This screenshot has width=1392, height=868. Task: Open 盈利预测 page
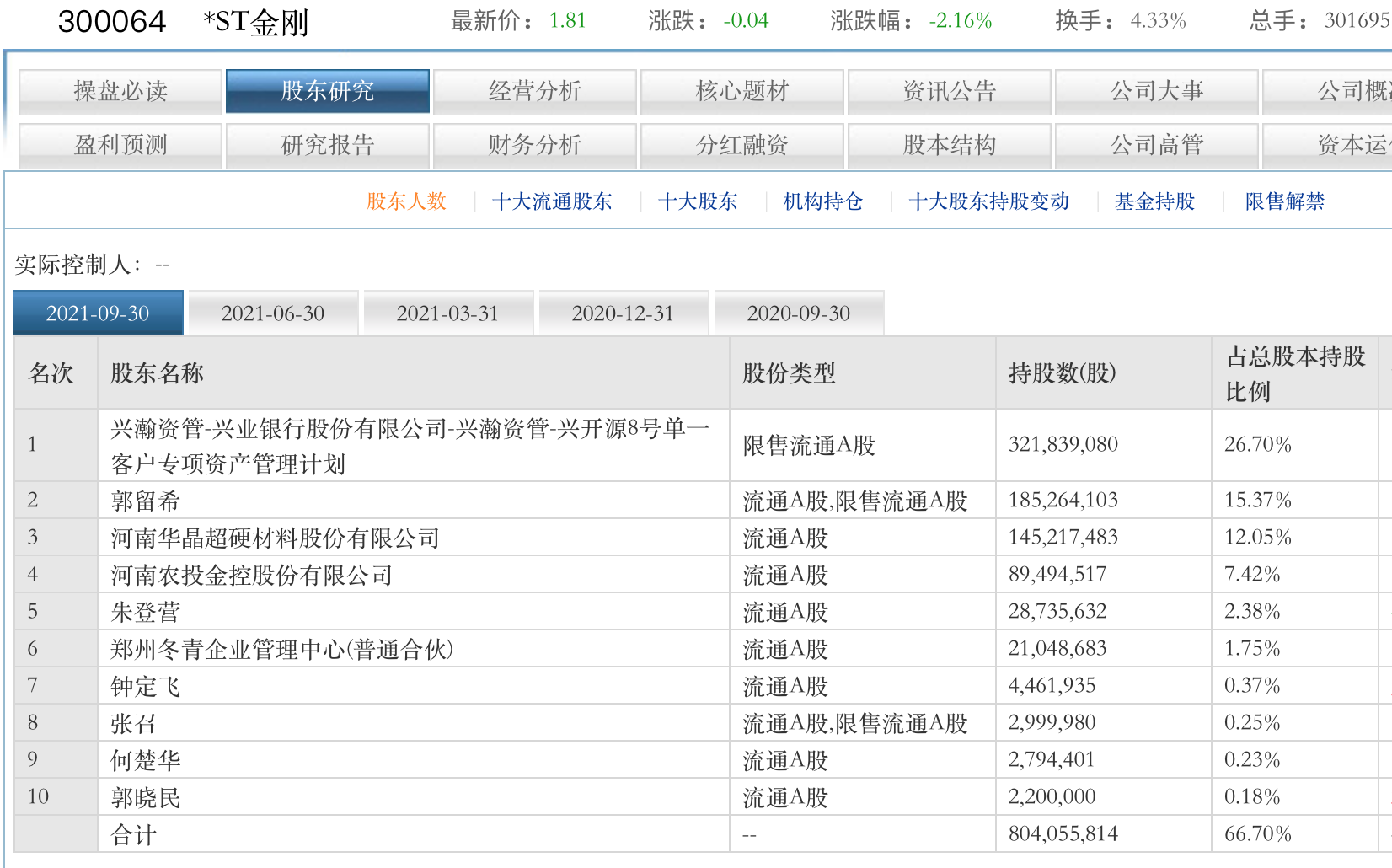120,145
